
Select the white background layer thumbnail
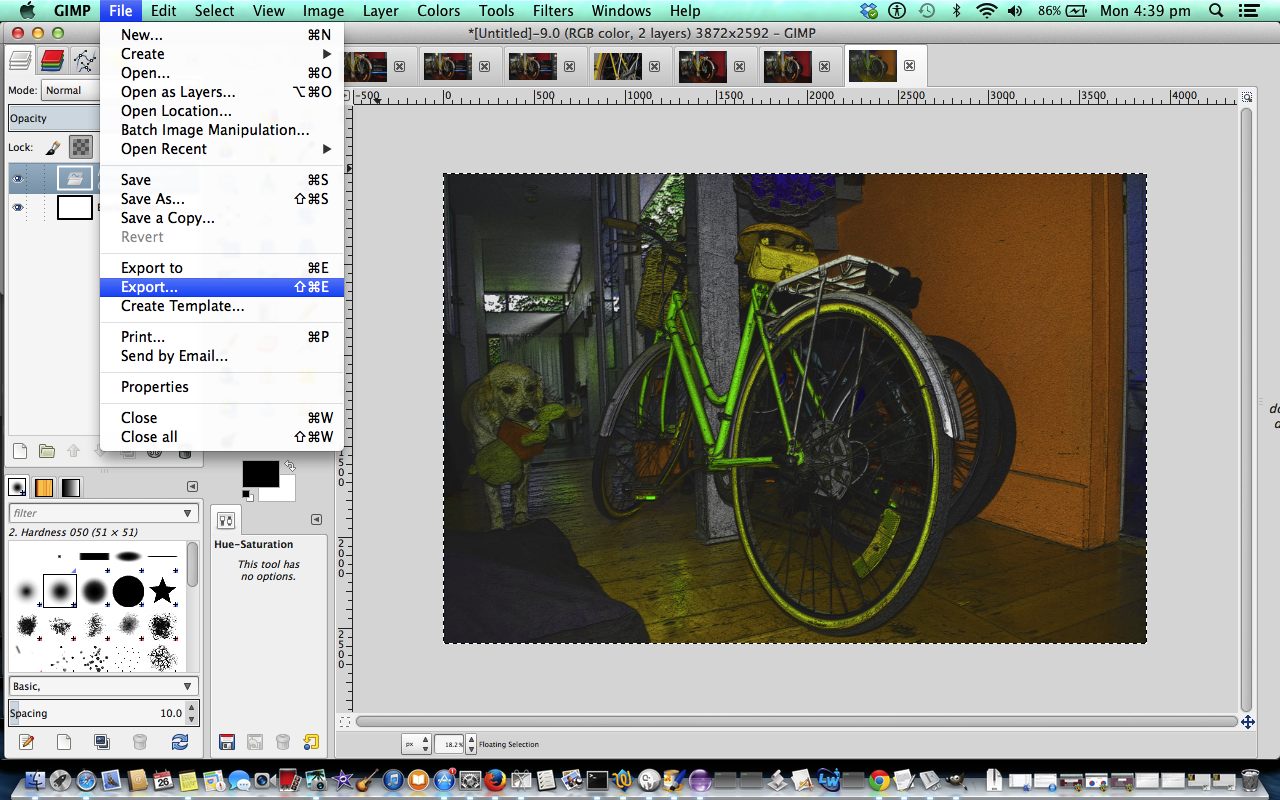[x=75, y=207]
